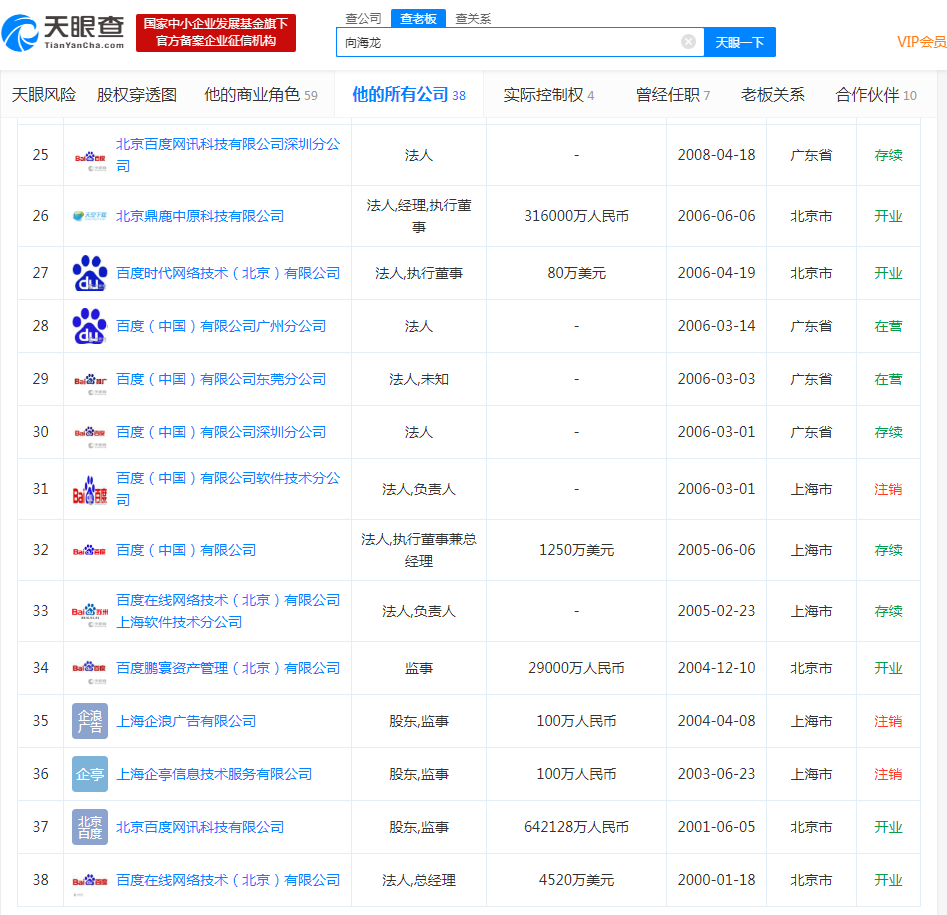Open 实际控制权 4 tab

548,95
